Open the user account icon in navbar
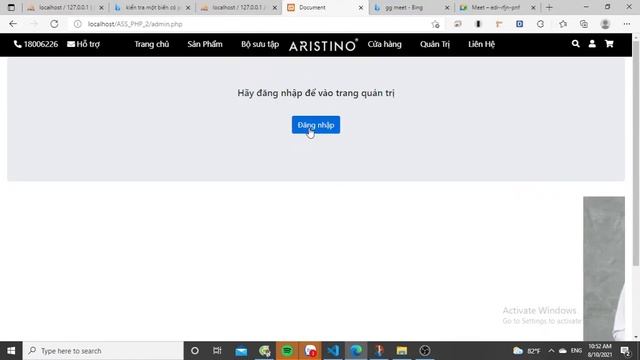 click(592, 44)
